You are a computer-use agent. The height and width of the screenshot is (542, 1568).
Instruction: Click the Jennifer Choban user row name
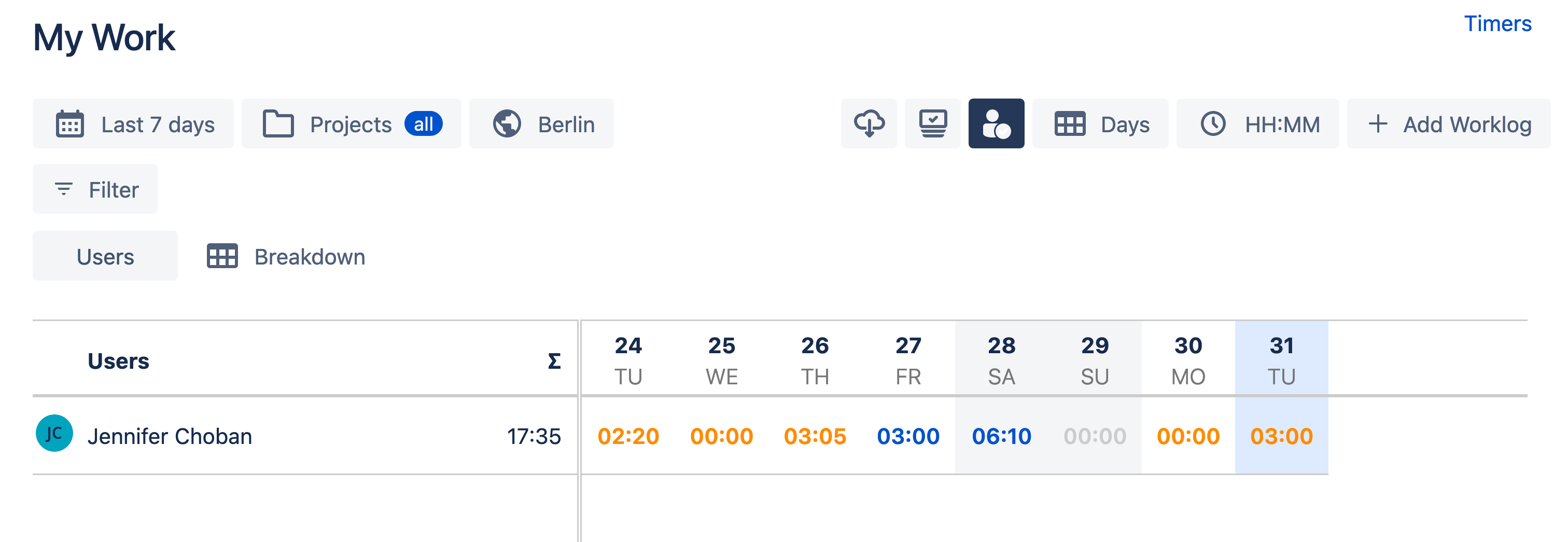tap(170, 436)
